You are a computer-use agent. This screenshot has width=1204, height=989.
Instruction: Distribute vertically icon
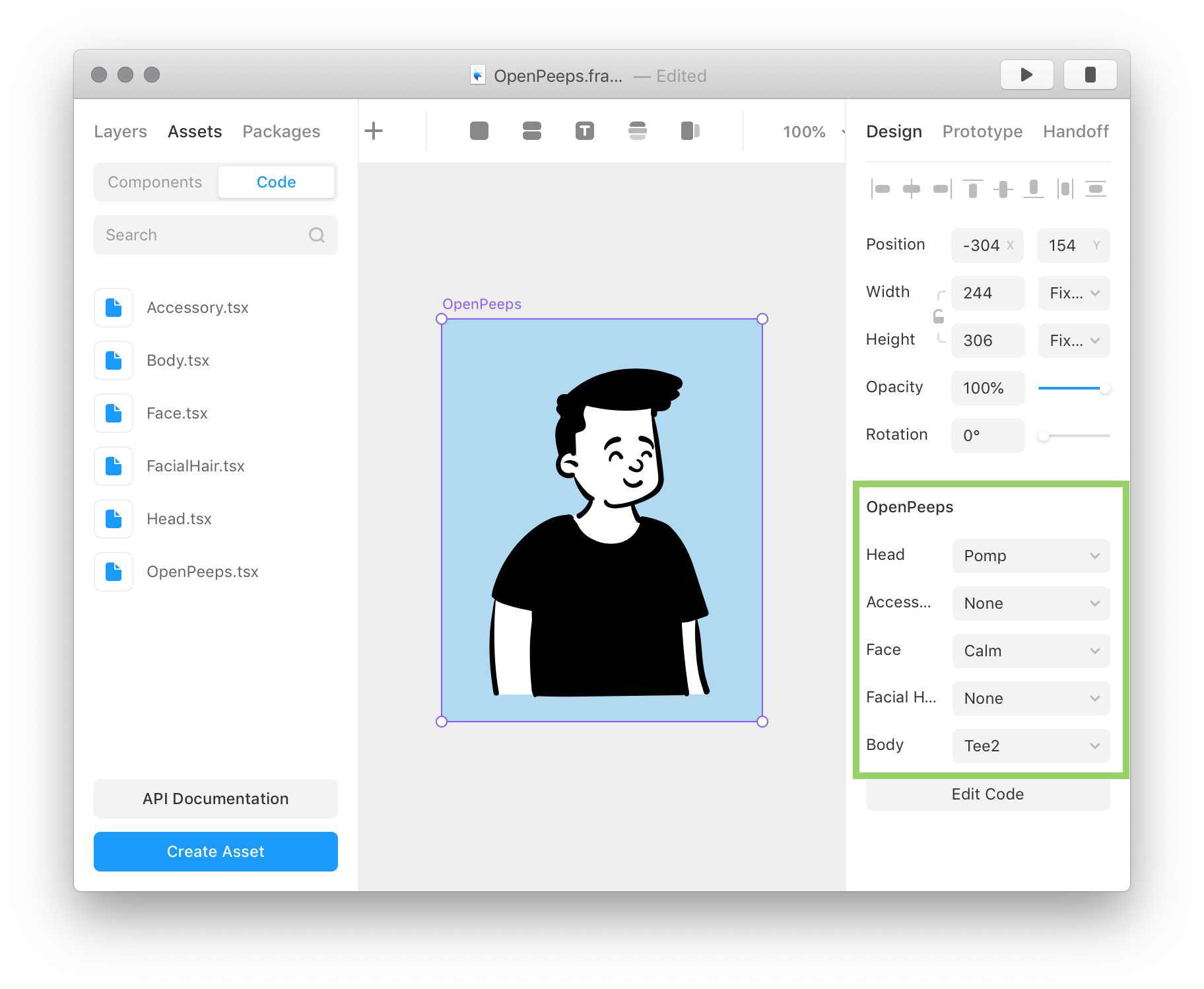click(x=1096, y=189)
